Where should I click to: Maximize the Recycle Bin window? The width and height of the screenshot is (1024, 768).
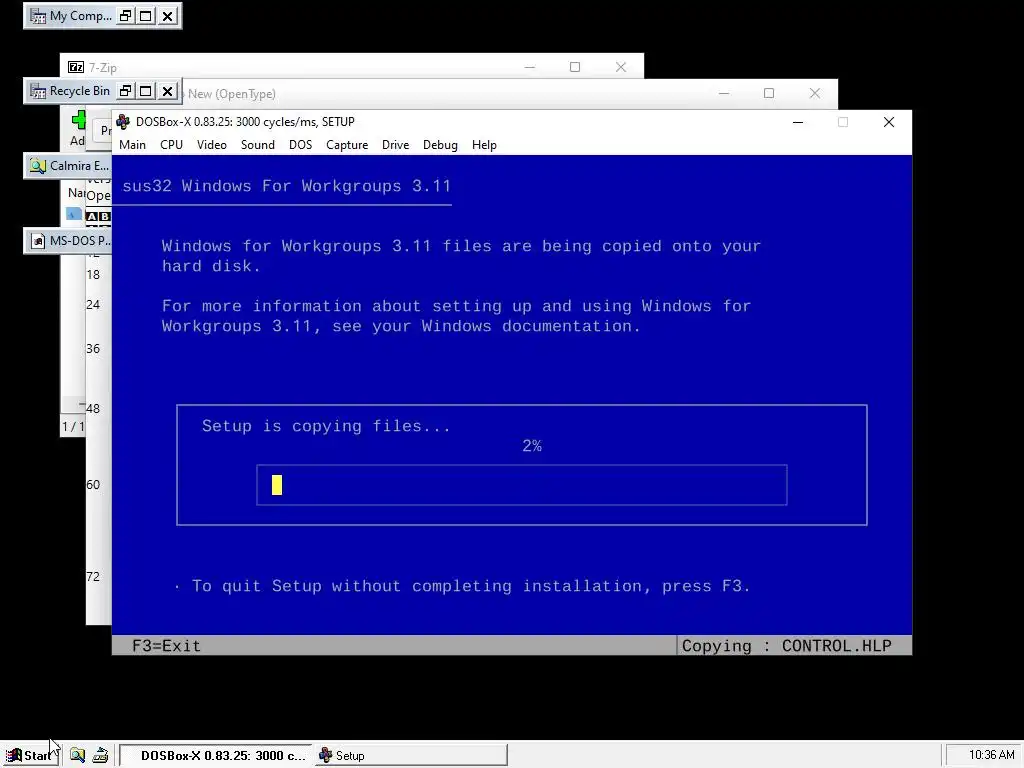tap(146, 91)
